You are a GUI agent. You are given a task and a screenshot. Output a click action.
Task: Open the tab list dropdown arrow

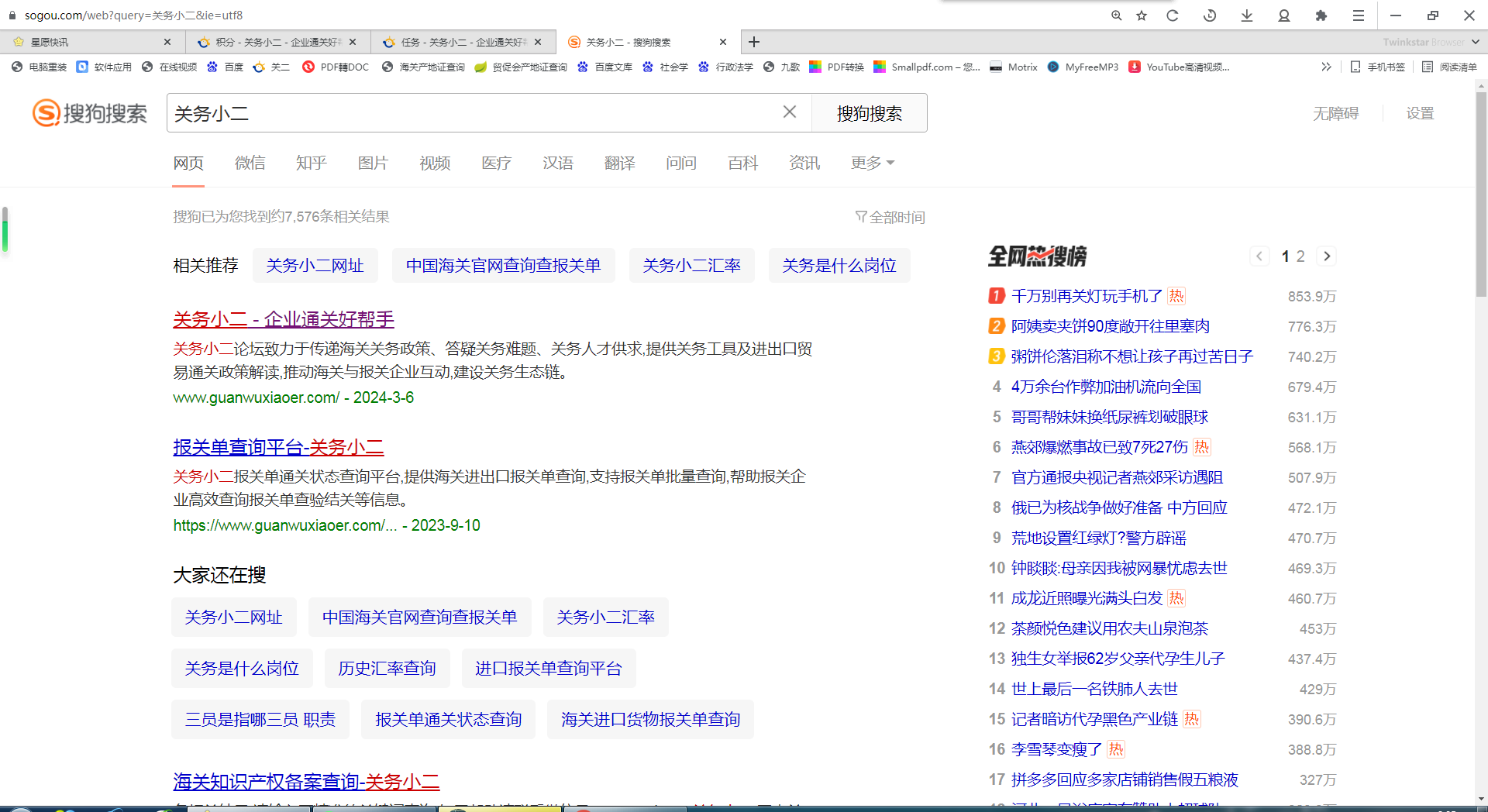pos(1475,42)
